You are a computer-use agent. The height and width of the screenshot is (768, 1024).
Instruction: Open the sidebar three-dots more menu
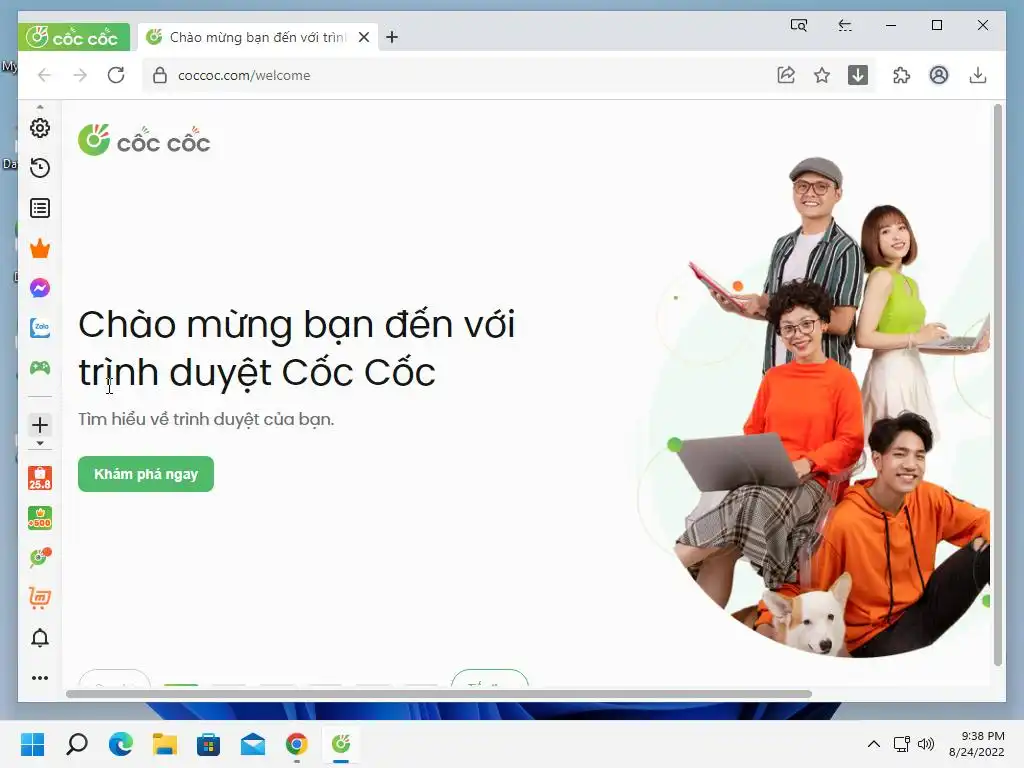pos(40,678)
